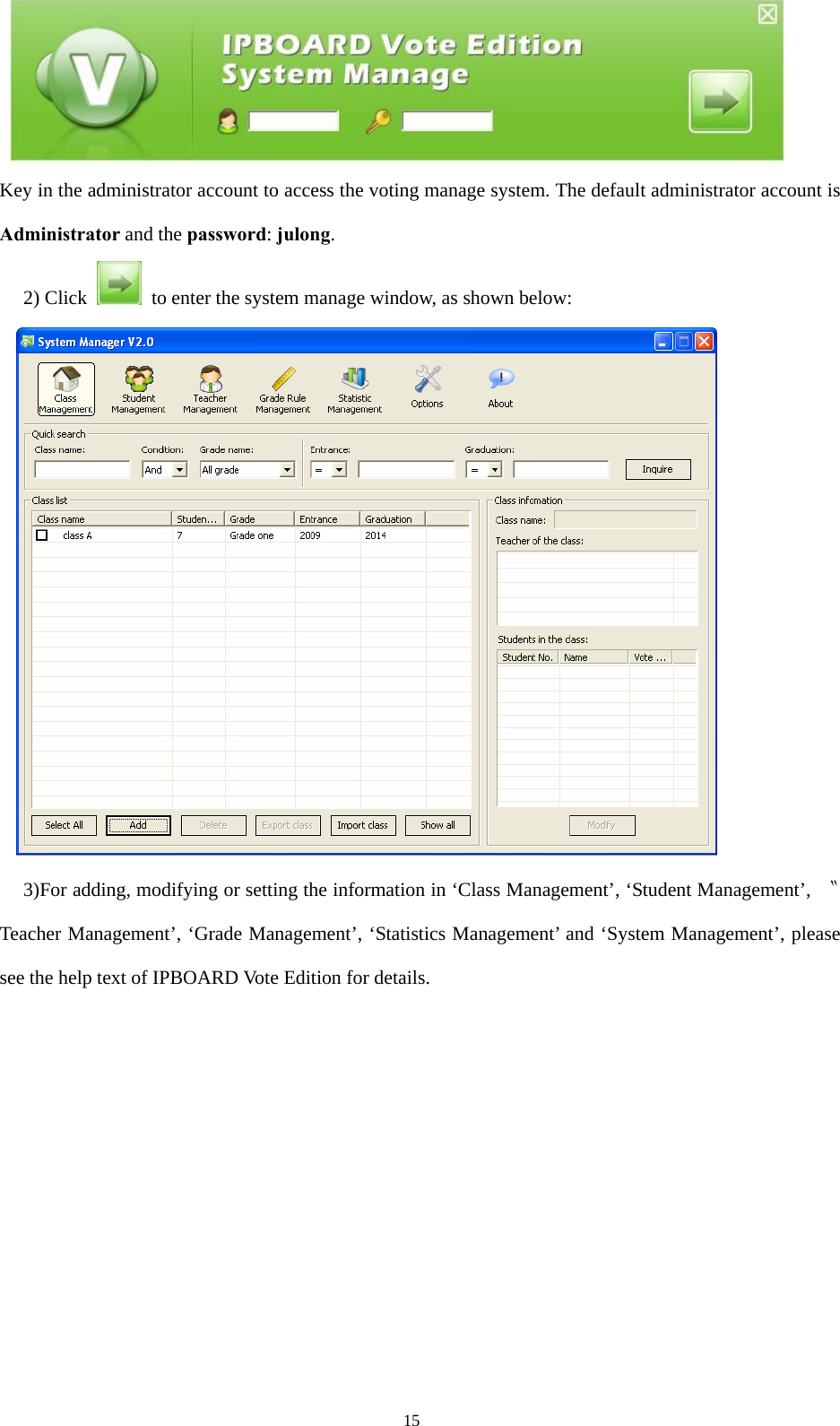Minimize the System Manager window
840x1426 pixels.
pyautogui.click(x=663, y=342)
